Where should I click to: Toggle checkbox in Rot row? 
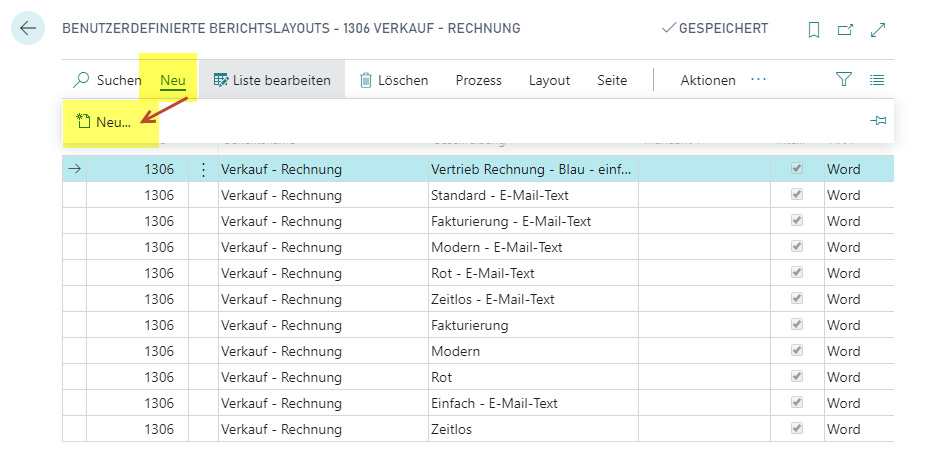click(797, 376)
